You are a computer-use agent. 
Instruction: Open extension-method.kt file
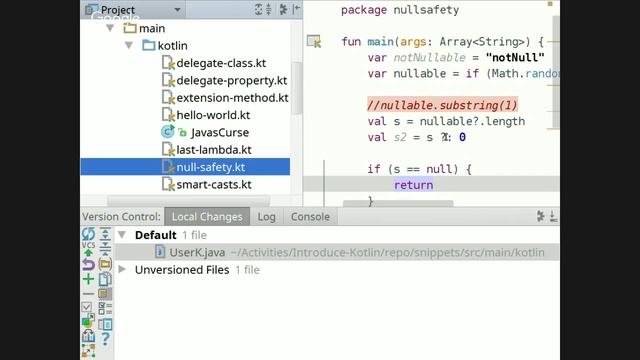click(232, 98)
